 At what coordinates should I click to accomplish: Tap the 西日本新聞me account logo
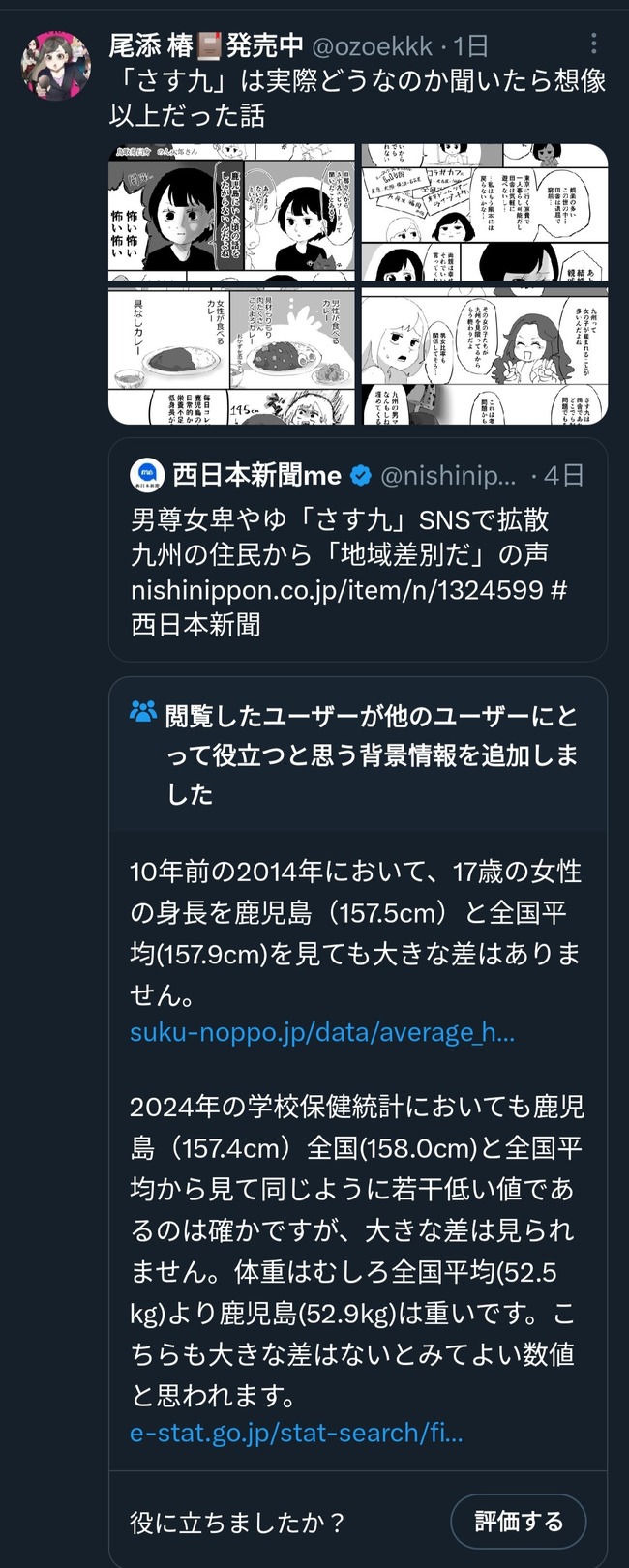click(148, 475)
